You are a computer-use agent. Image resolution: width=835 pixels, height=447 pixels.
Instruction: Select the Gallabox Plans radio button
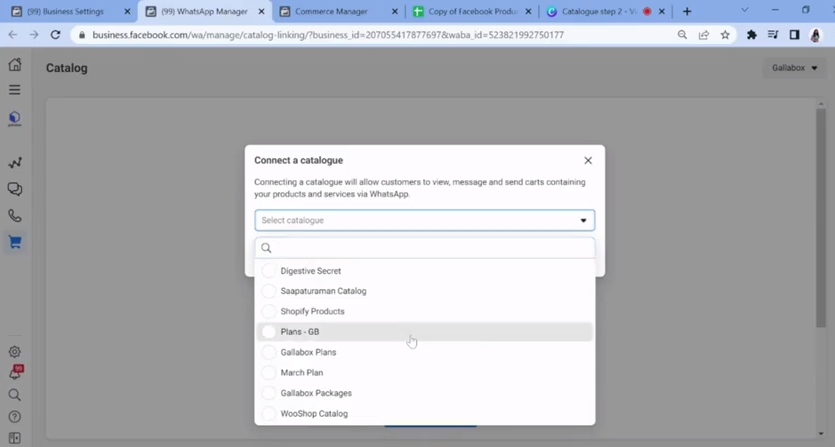(269, 352)
